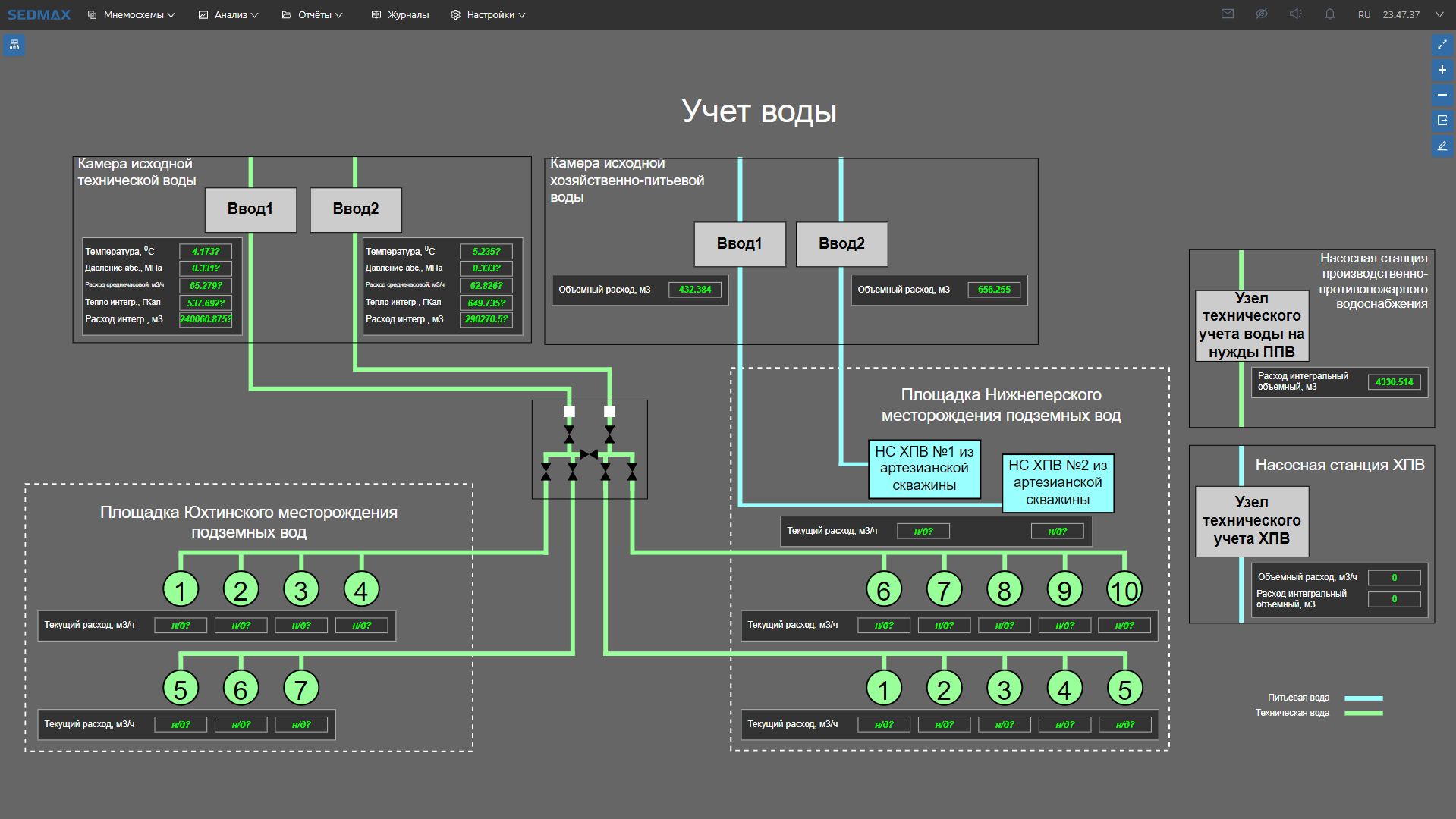This screenshot has width=1456, height=819.
Task: Open the messages envelope icon
Action: tap(1227, 14)
